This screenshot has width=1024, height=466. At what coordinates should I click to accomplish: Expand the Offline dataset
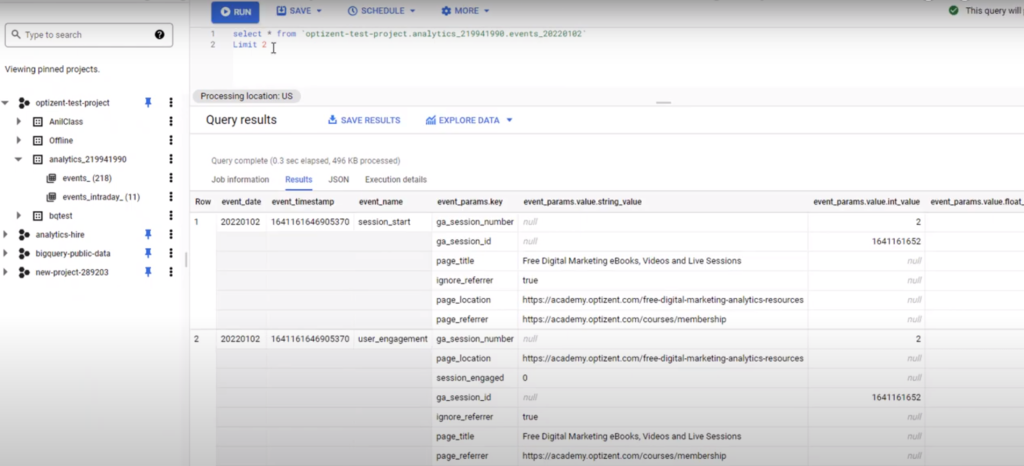[18, 141]
